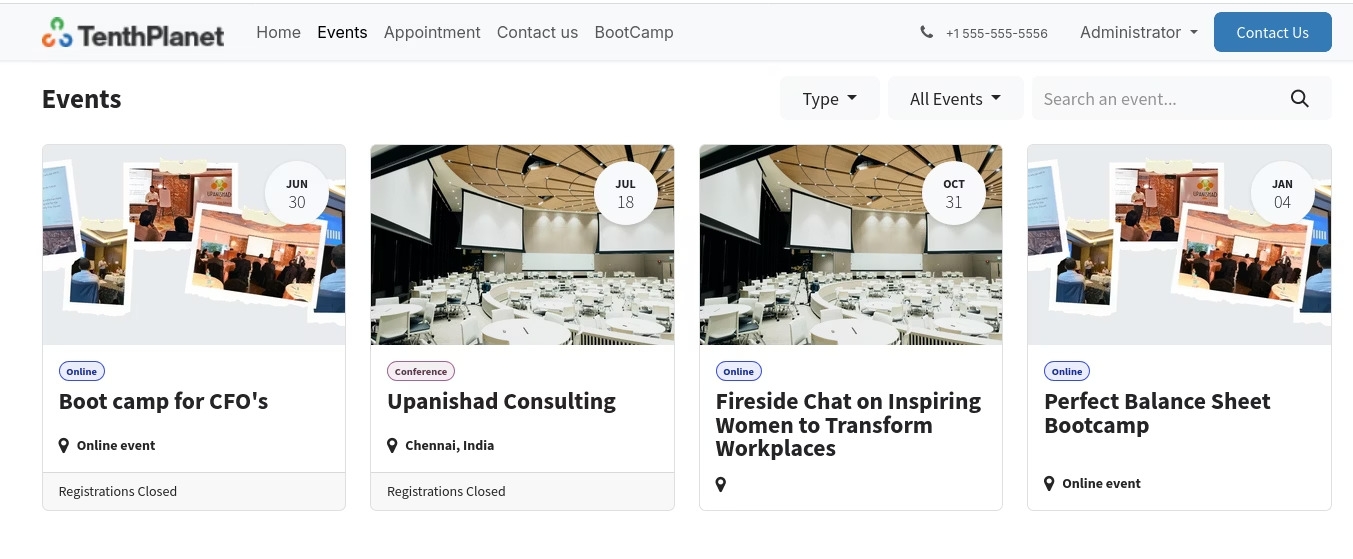Viewport: 1353px width, 559px height.
Task: Go to the Home menu item
Action: (x=278, y=32)
